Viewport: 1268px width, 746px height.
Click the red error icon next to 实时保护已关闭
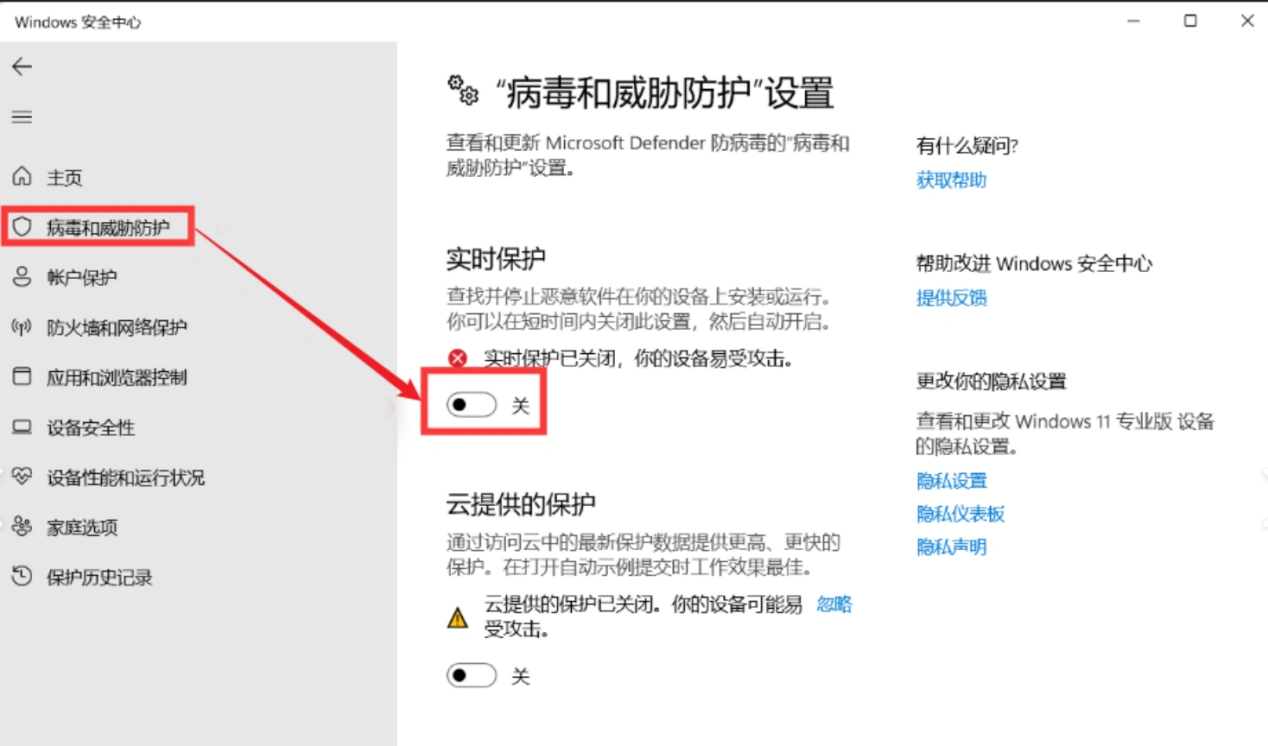click(457, 357)
